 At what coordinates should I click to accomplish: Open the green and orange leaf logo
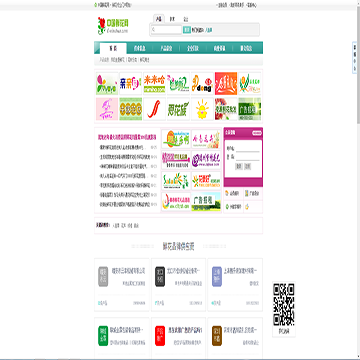[250, 84]
